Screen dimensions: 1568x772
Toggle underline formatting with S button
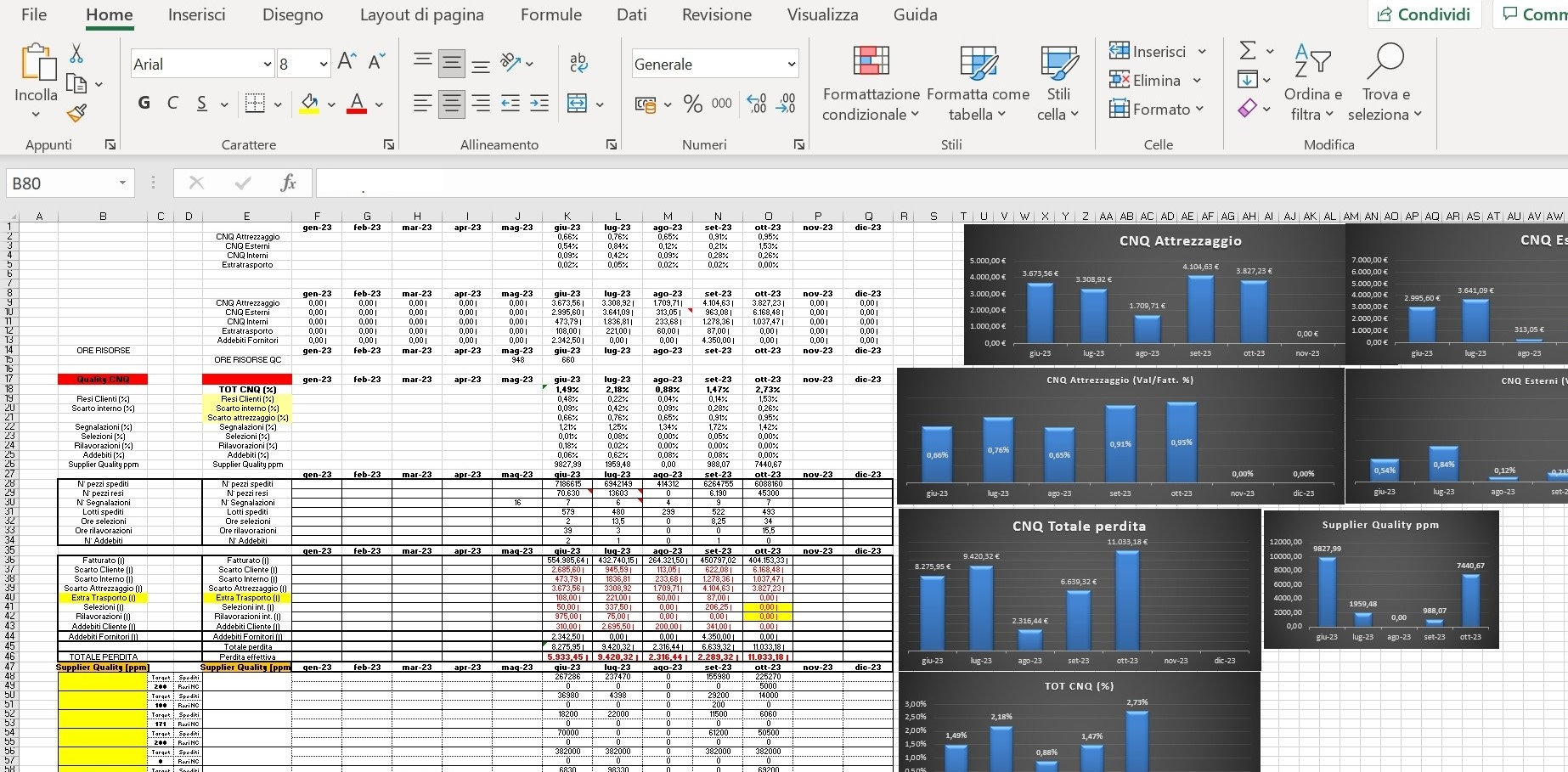click(201, 103)
